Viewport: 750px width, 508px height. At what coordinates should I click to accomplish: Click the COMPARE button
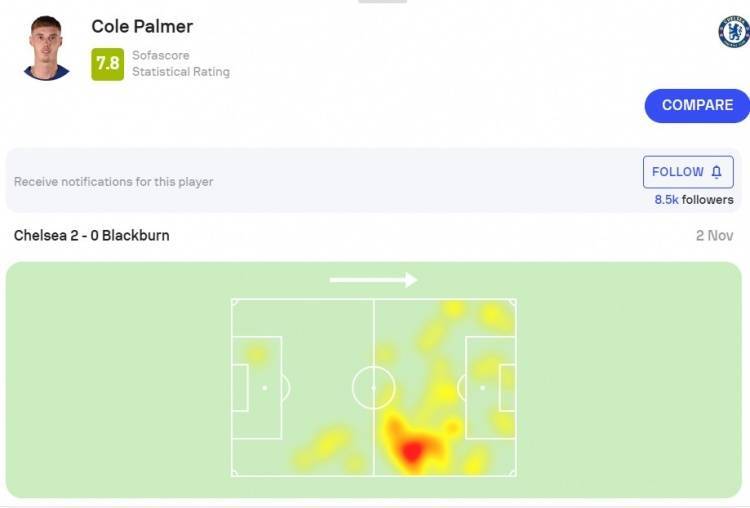click(697, 106)
